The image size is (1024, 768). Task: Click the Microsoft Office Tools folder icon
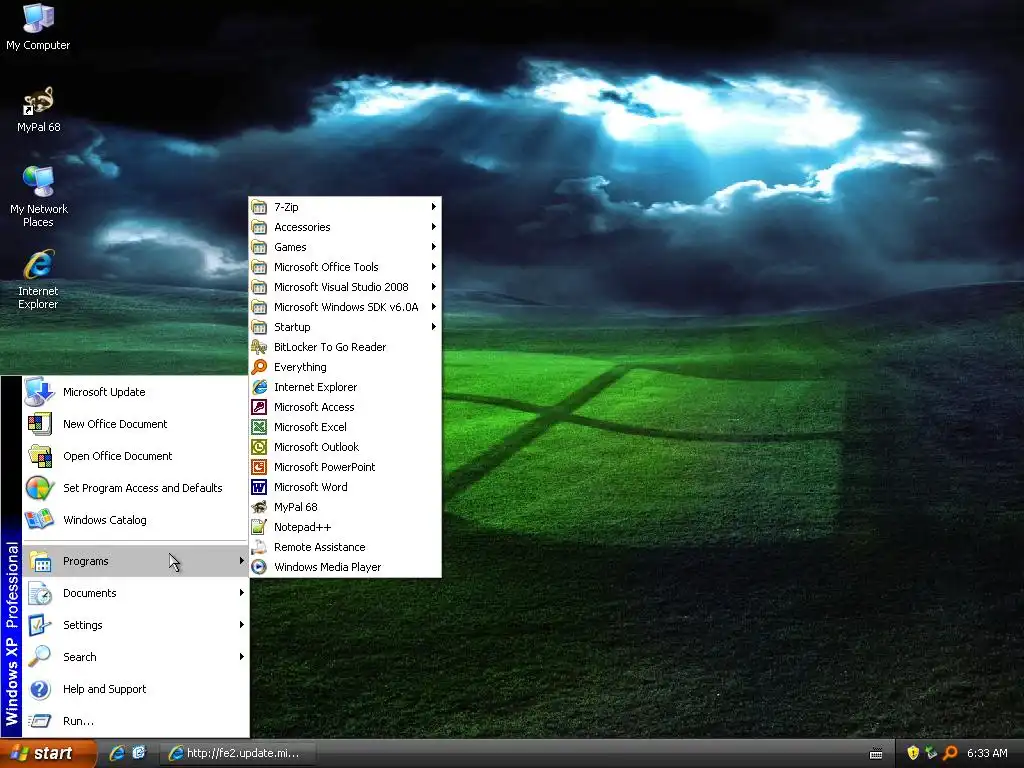tap(259, 267)
